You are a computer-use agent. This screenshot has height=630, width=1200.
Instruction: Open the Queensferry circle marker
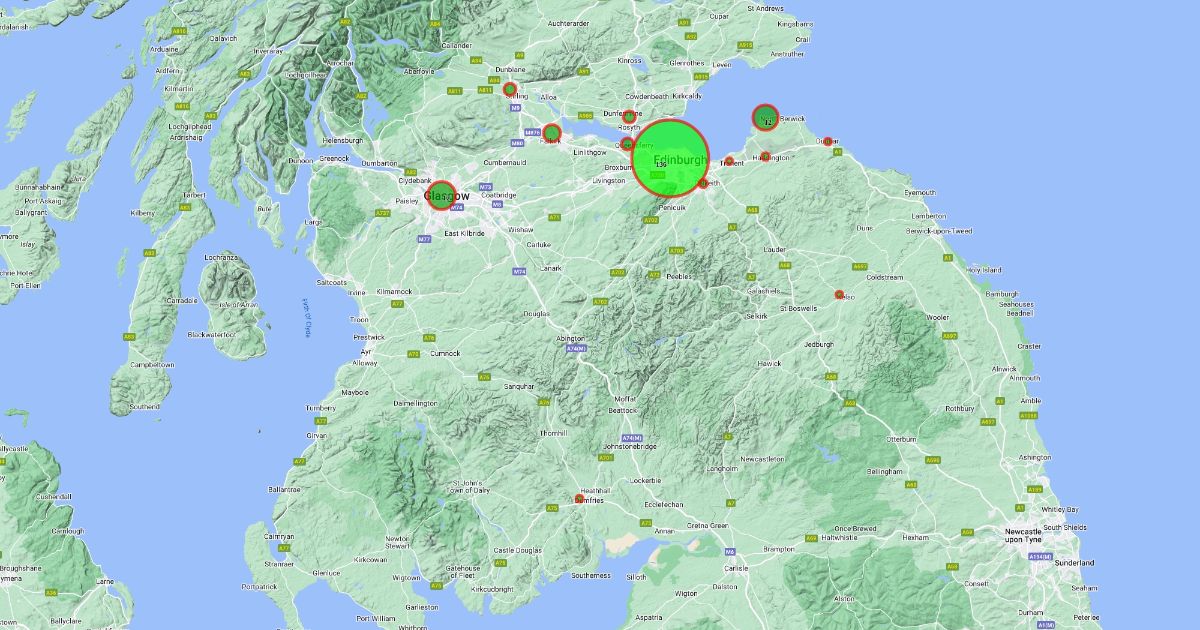pos(628,144)
